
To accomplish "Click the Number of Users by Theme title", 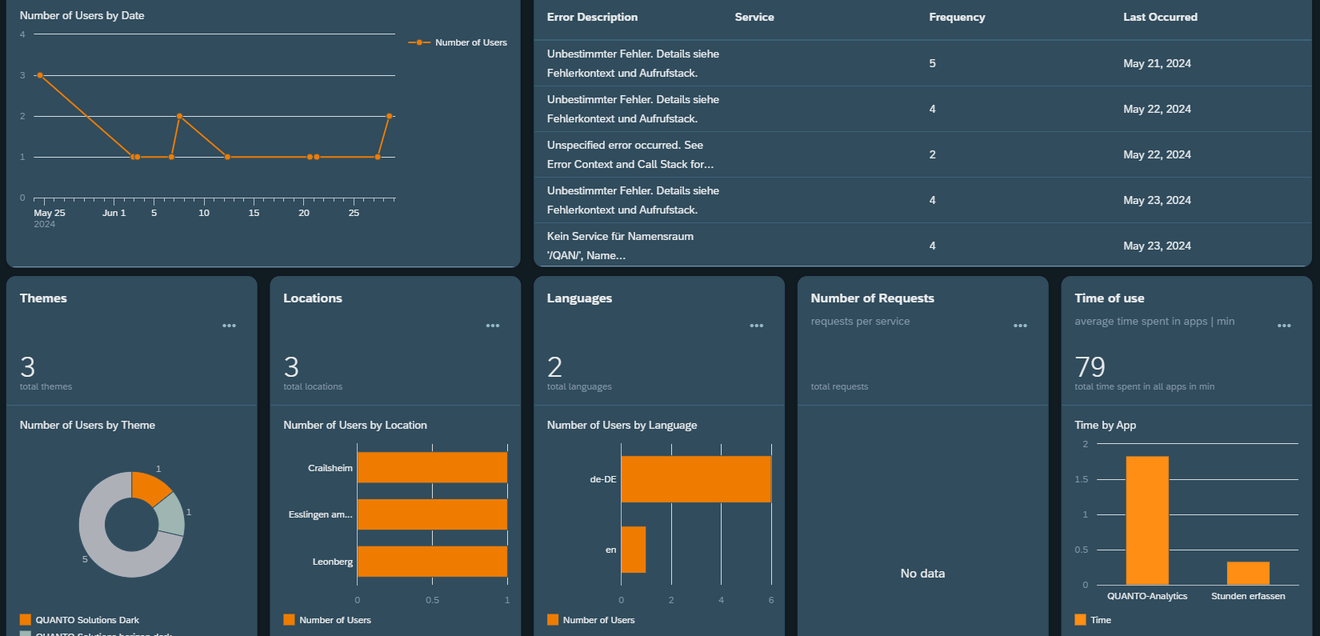I will (87, 425).
